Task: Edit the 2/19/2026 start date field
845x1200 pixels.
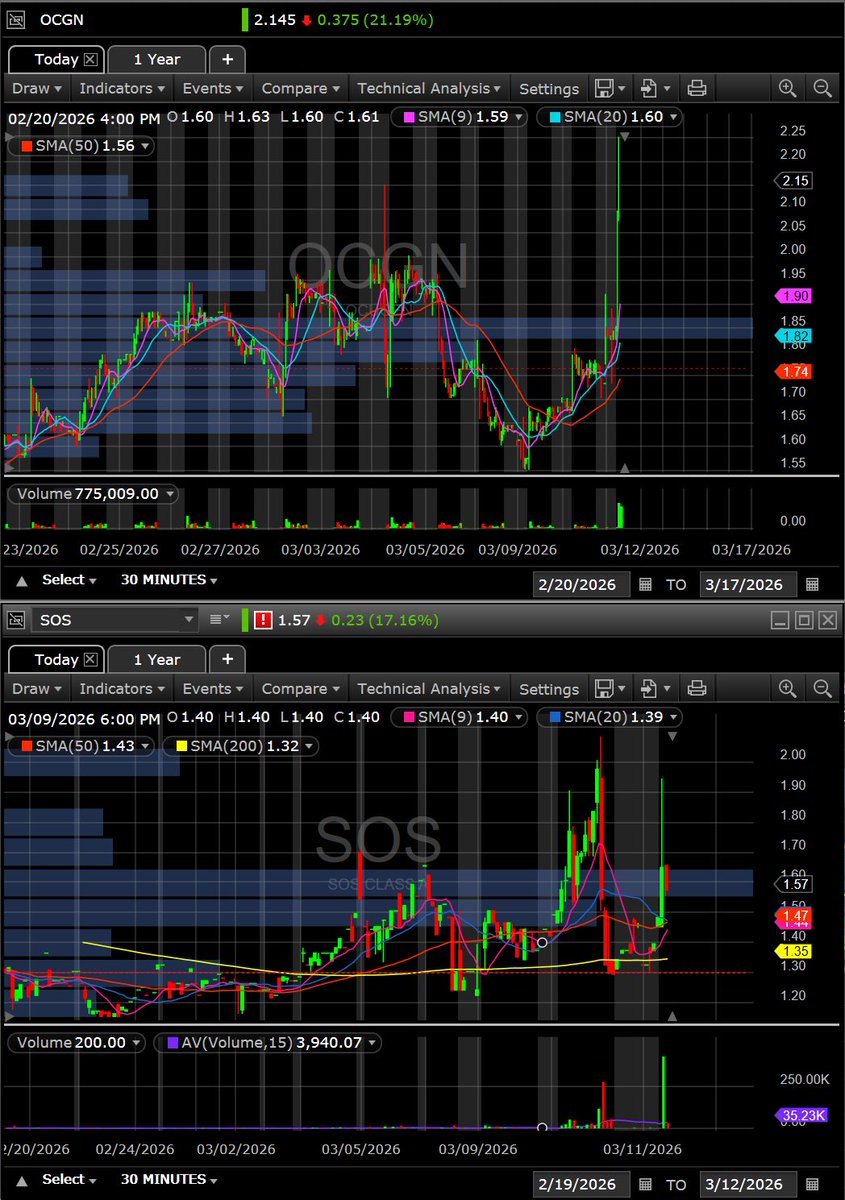Action: [x=582, y=1184]
